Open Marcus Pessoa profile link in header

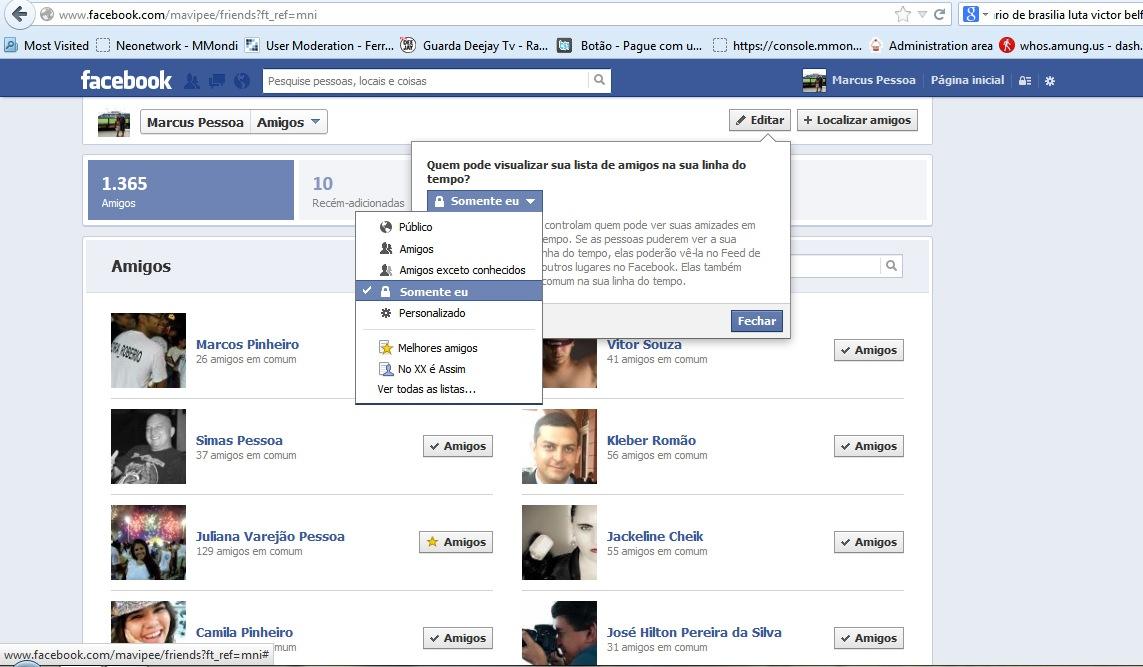(x=873, y=80)
